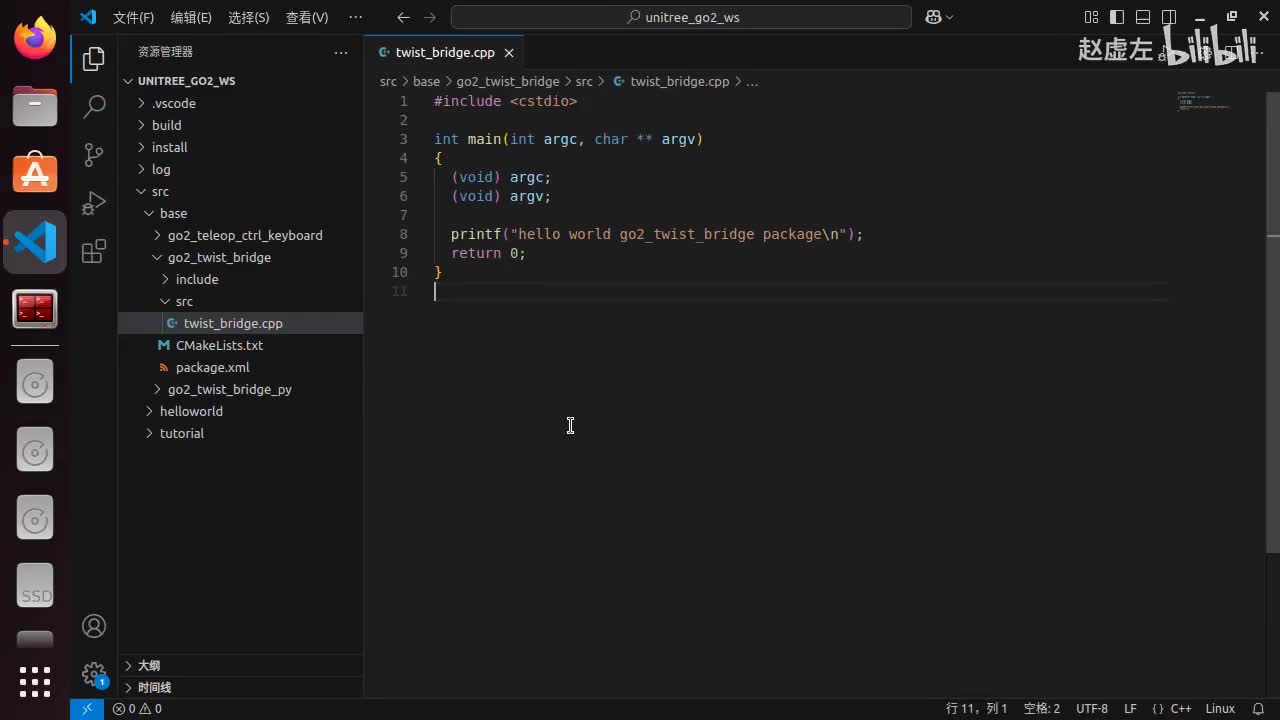Focus Visual Studio Code in the dock
1280x720 pixels.
point(35,242)
